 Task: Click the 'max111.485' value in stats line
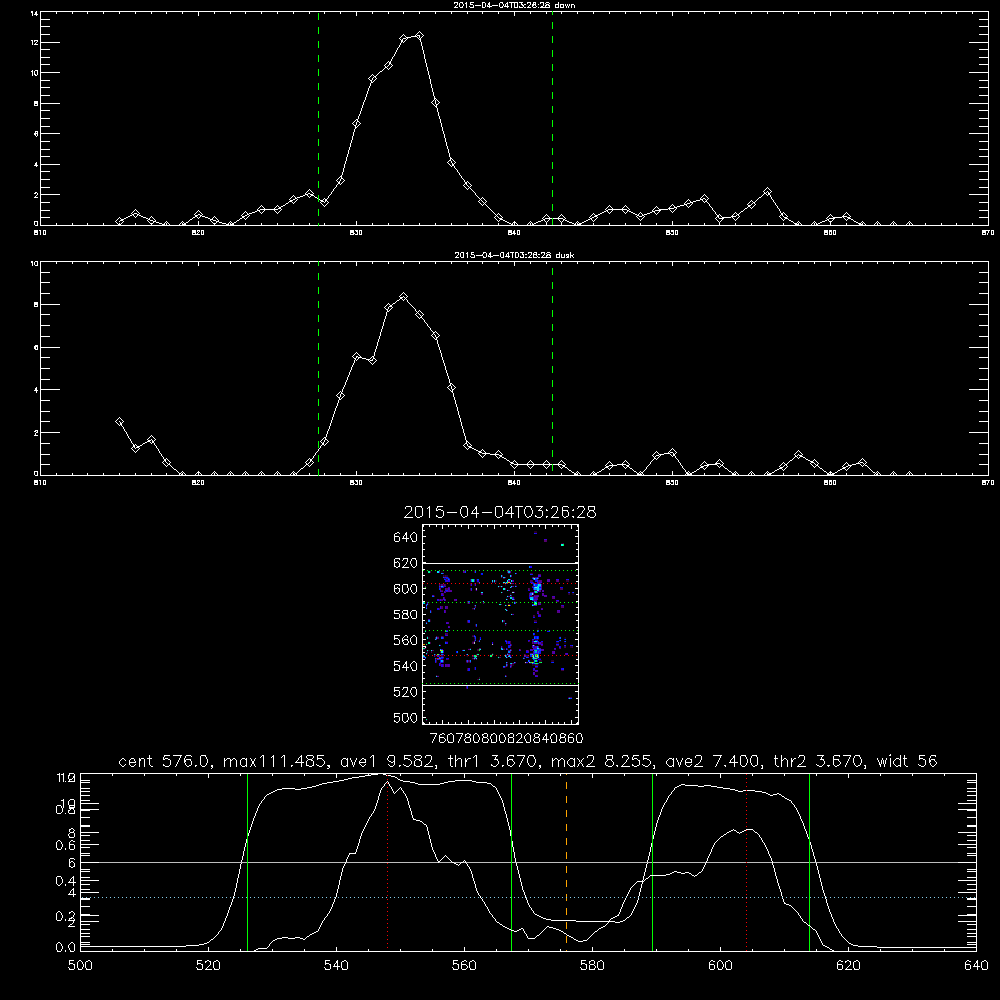[279, 761]
